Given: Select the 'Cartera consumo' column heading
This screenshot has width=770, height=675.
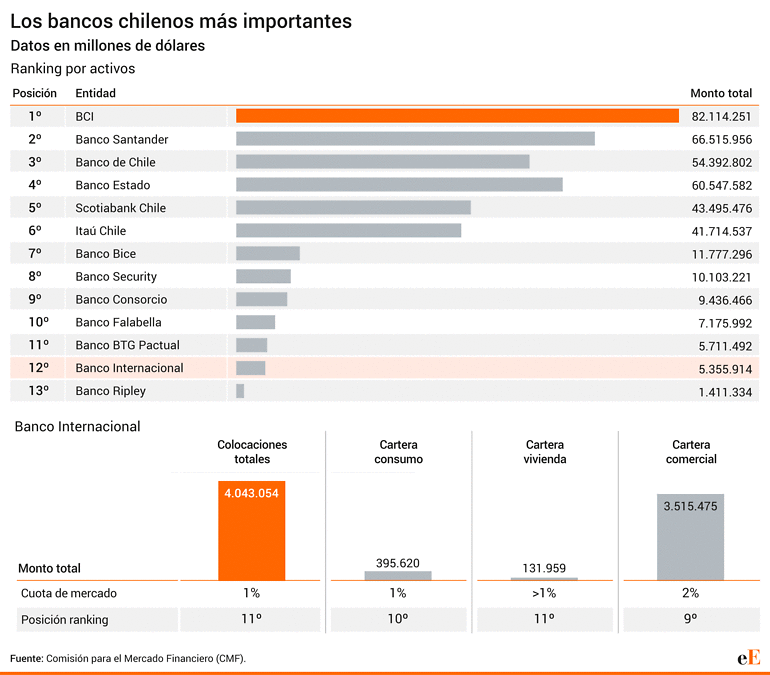Looking at the screenshot, I should (398, 452).
